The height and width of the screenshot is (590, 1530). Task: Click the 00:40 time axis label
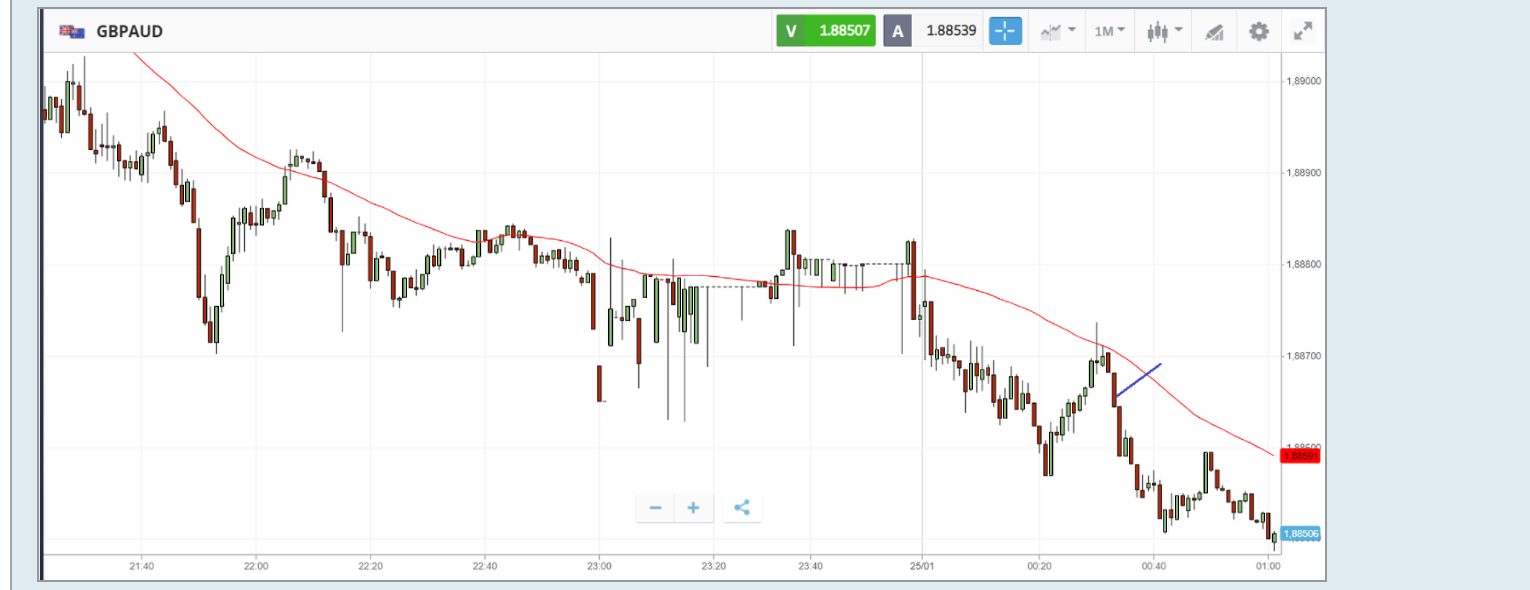[x=1154, y=565]
